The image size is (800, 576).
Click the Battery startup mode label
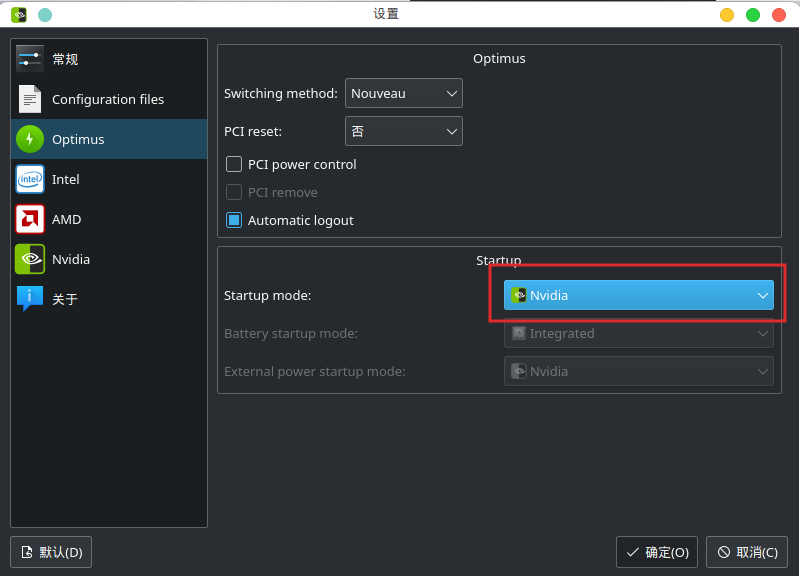tap(291, 334)
